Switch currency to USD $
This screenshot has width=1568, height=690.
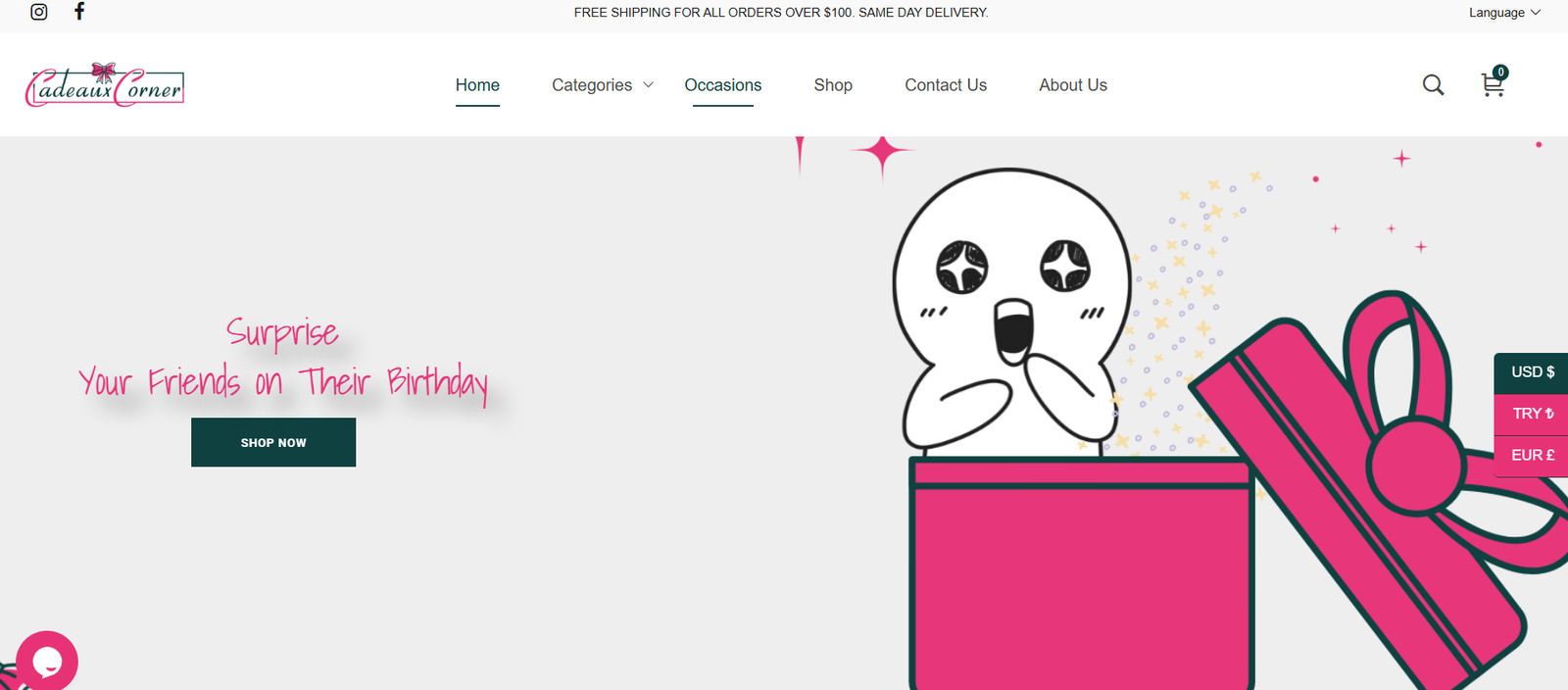coord(1532,372)
